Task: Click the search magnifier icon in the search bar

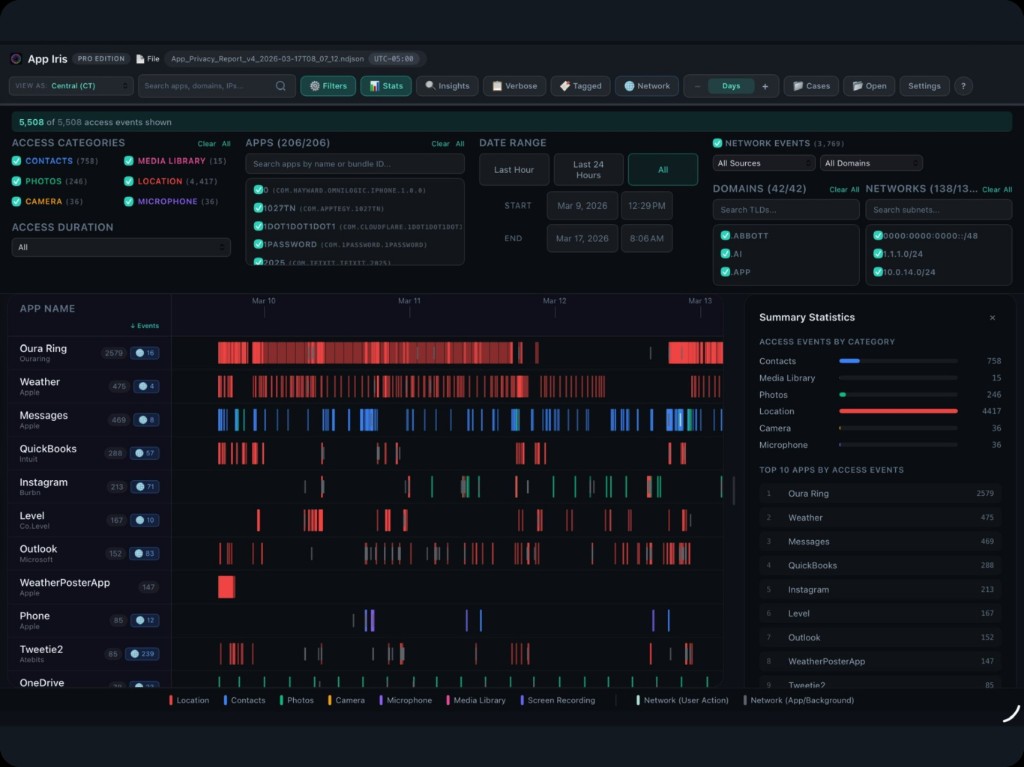Action: point(280,86)
